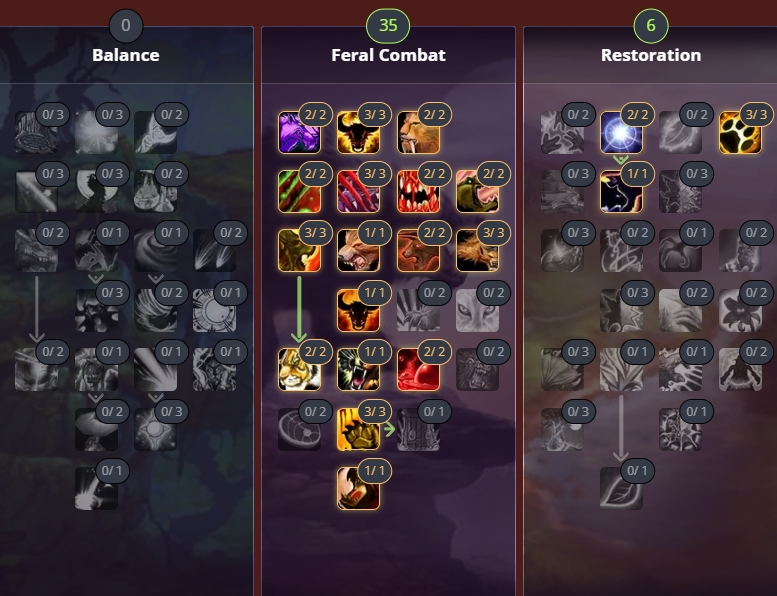Viewport: 777px width, 596px height.
Task: Click the purple Feral Swiftness talent icon
Action: click(299, 132)
